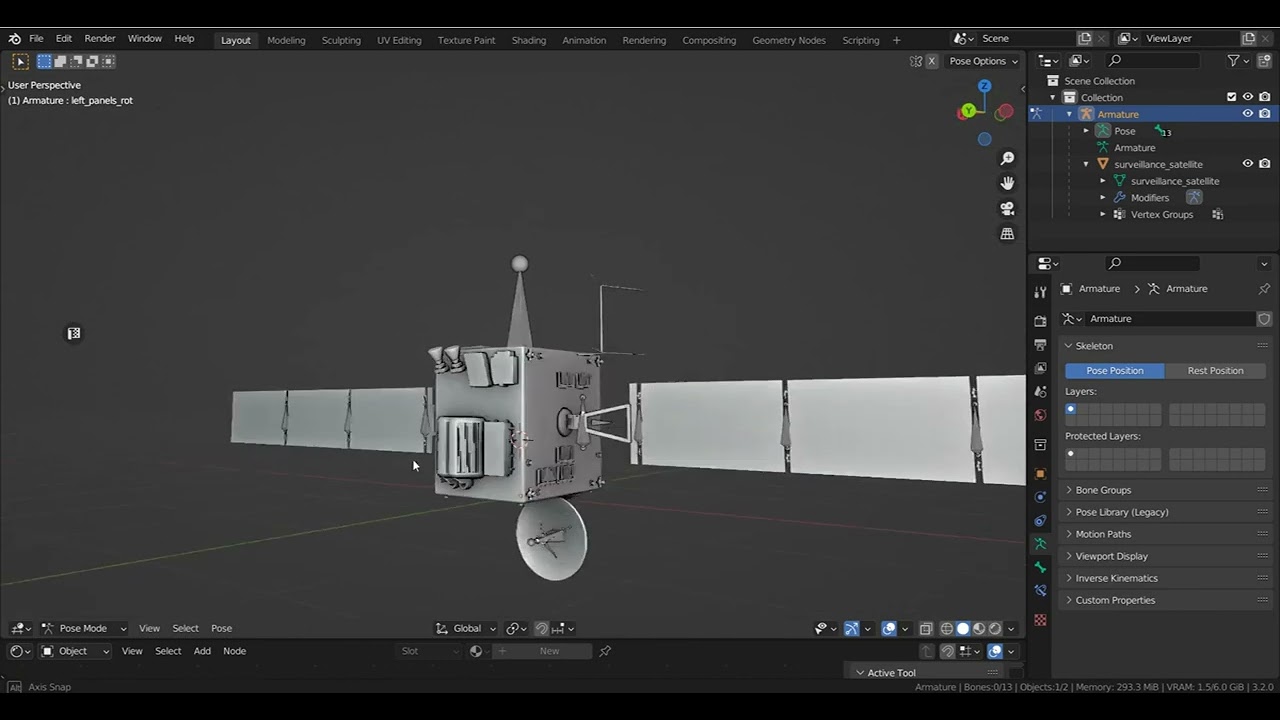Image resolution: width=1280 pixels, height=720 pixels.
Task: Click the Z axis on the navigation gizmo
Action: coord(984,87)
